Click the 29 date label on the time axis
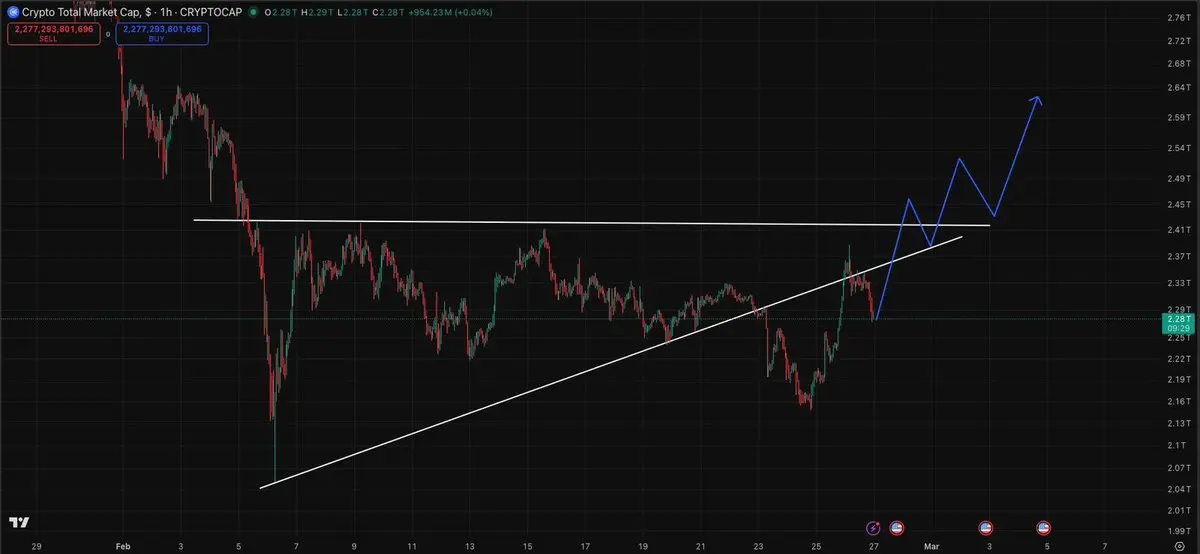Screen dimensions: 1200x554 (x=36, y=546)
